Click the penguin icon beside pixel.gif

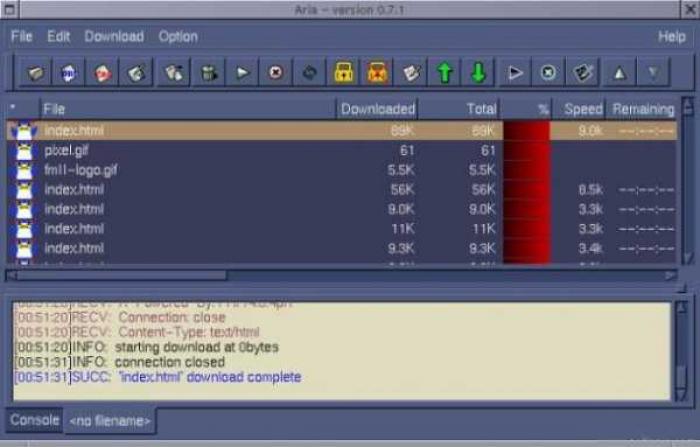[x=23, y=150]
